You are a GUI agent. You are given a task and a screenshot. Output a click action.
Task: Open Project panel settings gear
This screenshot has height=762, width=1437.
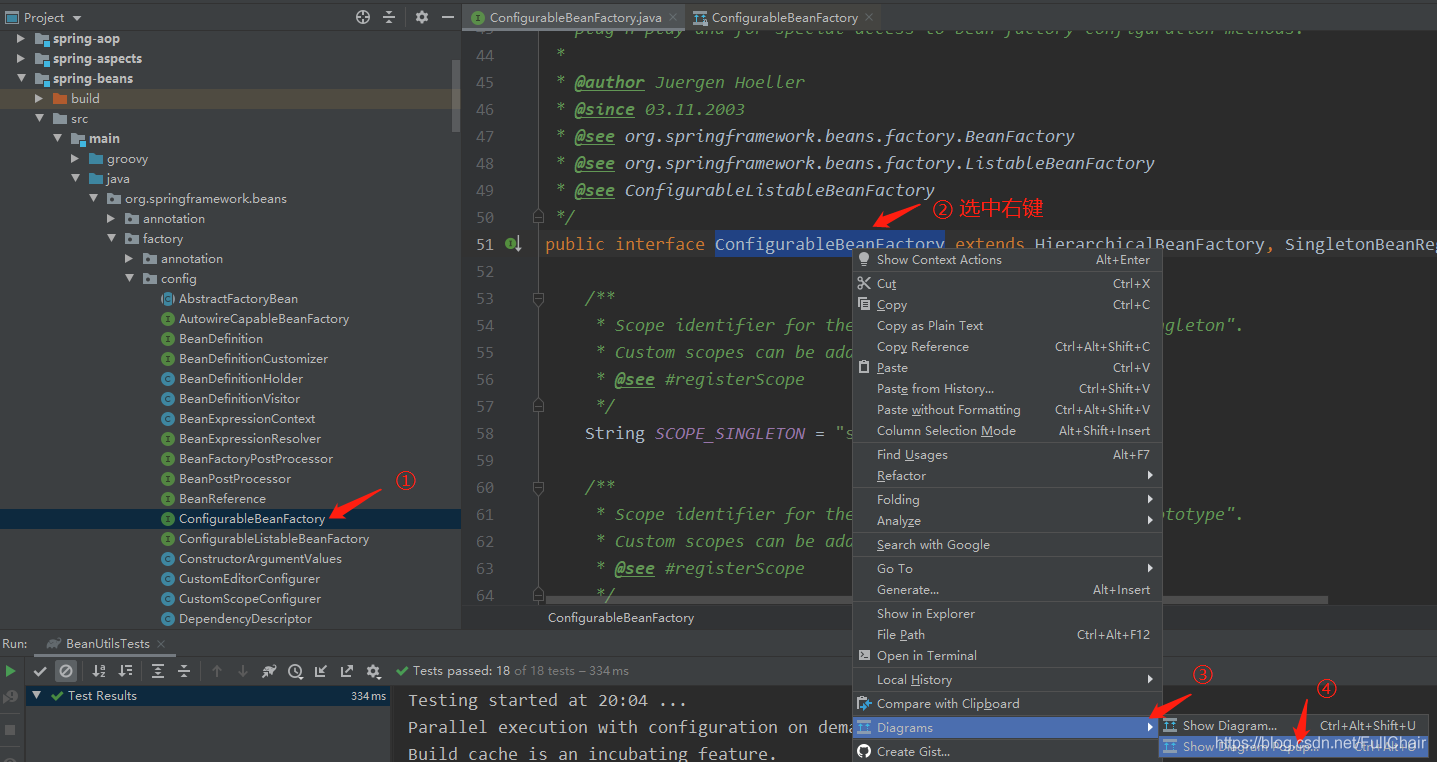click(x=421, y=17)
